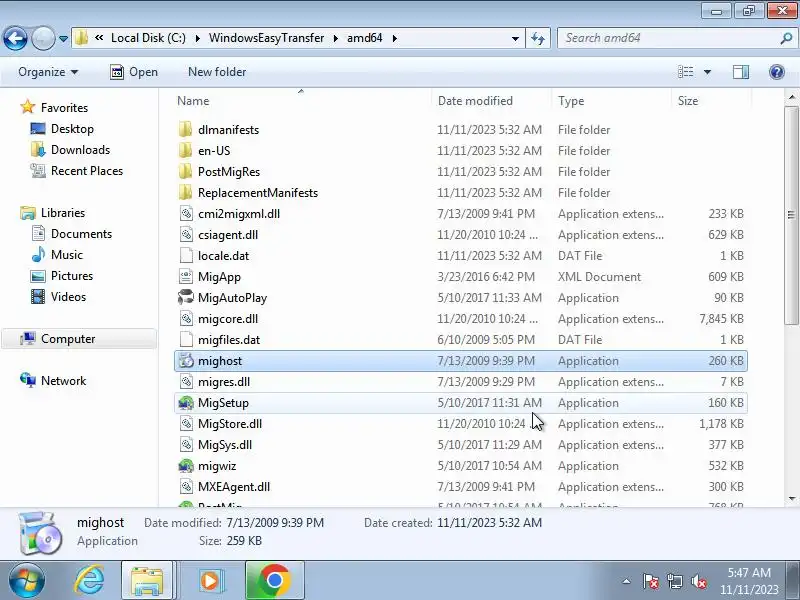Select the MigAutoPlay application icon
The image size is (800, 600).
point(186,297)
